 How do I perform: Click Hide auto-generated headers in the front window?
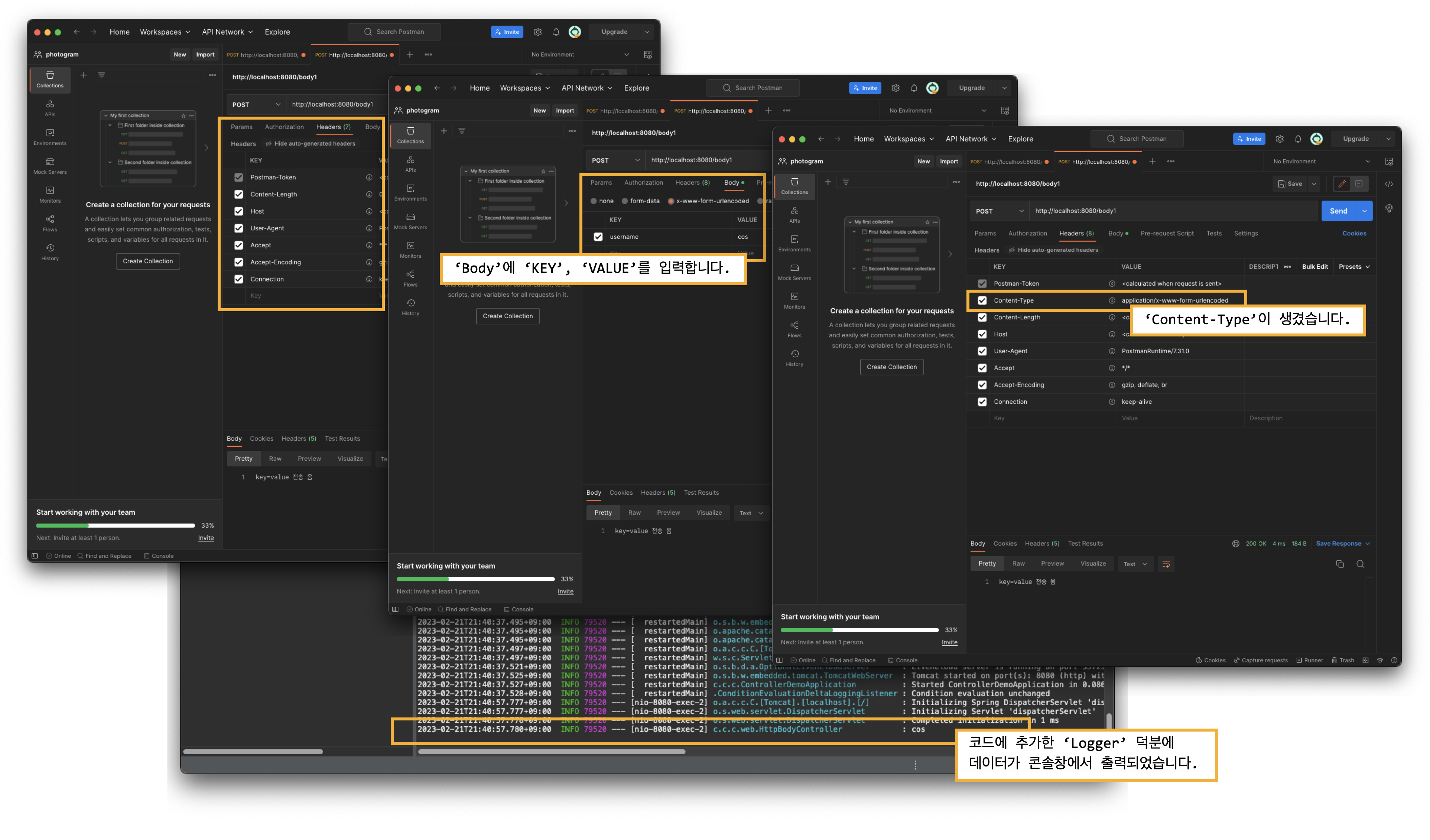(x=1053, y=250)
